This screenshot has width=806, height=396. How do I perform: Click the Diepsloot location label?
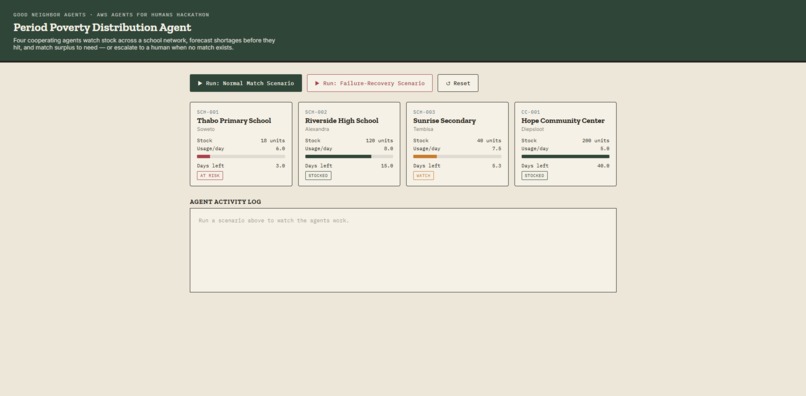(x=533, y=130)
